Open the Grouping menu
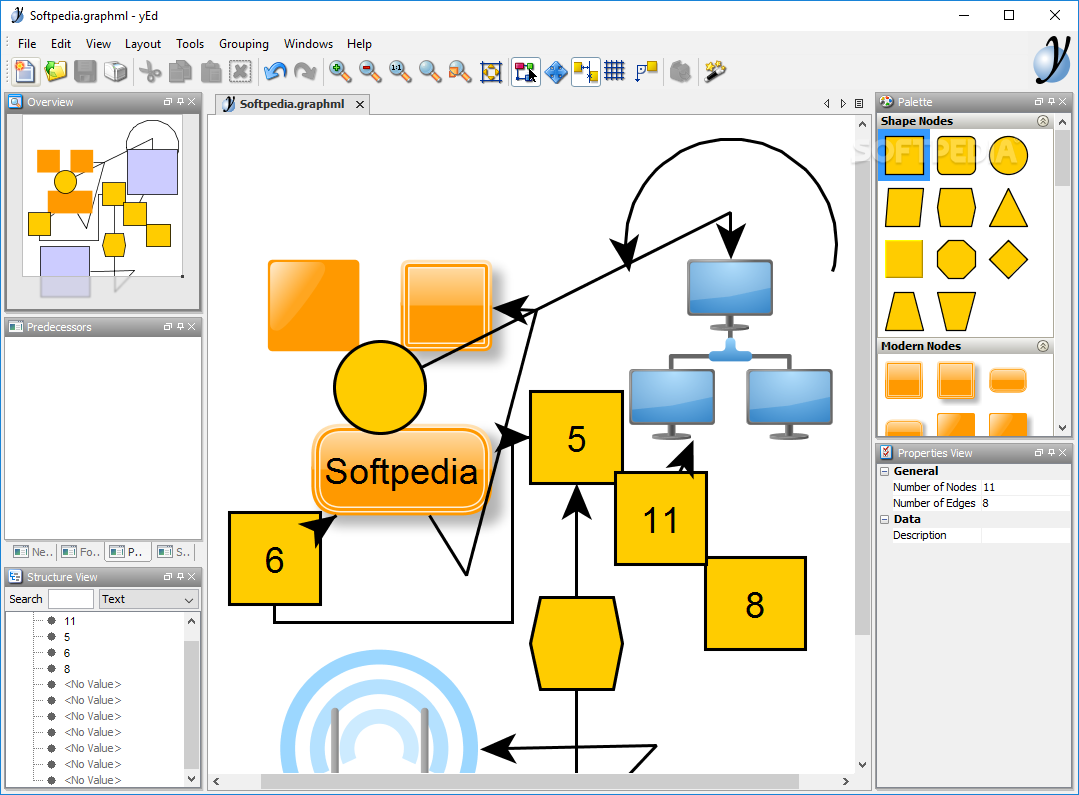 click(244, 43)
